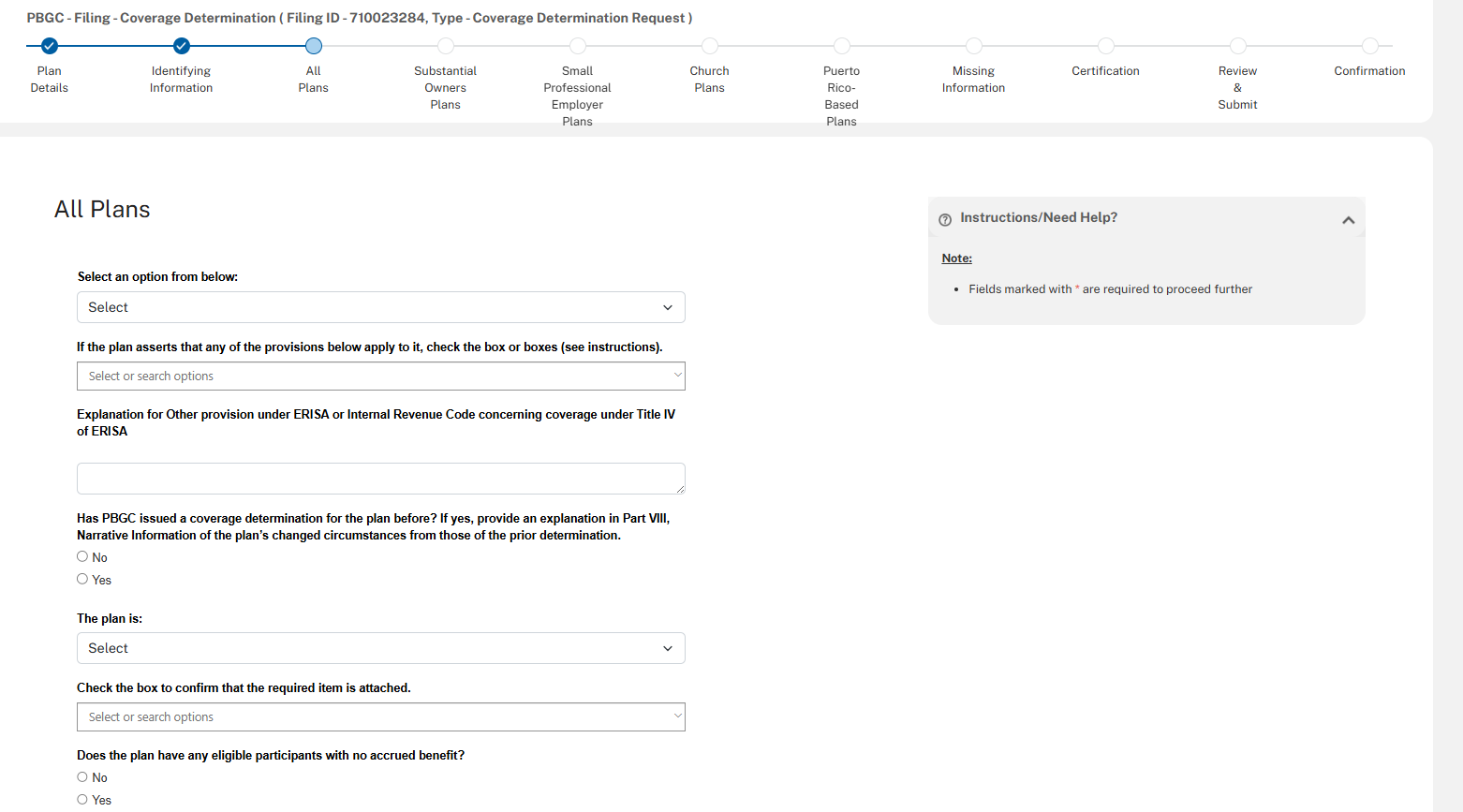This screenshot has width=1463, height=812.
Task: Open the provisions multi-select search dropdown
Action: [380, 376]
